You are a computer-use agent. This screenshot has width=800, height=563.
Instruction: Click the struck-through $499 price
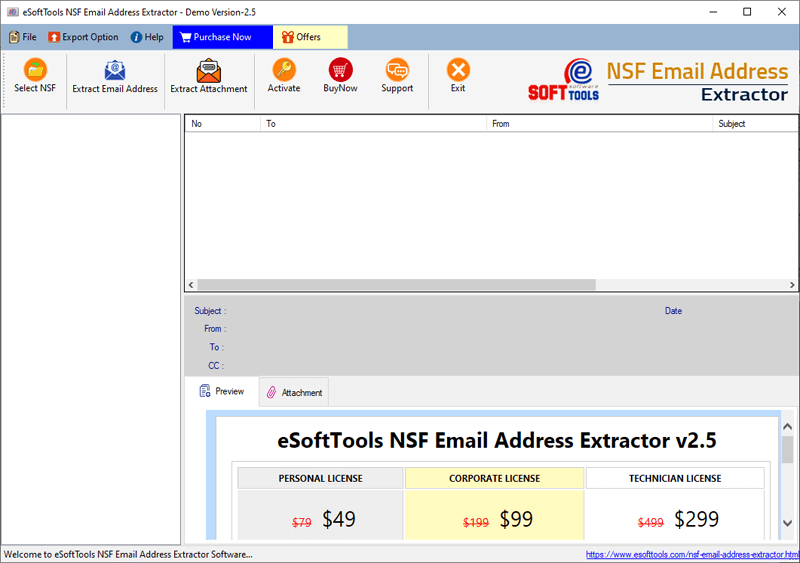(651, 522)
